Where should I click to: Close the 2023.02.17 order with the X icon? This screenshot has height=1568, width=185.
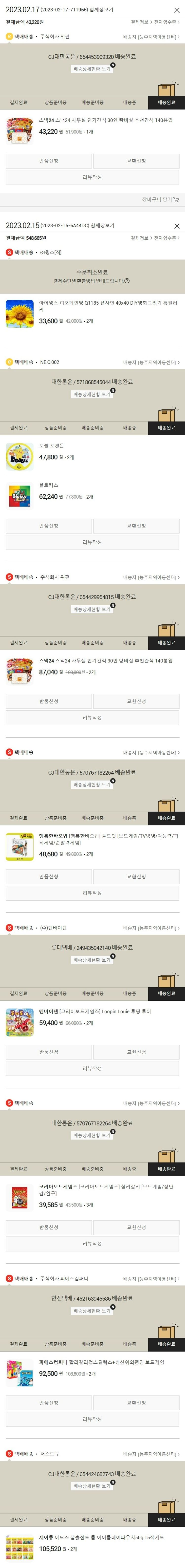click(176, 10)
